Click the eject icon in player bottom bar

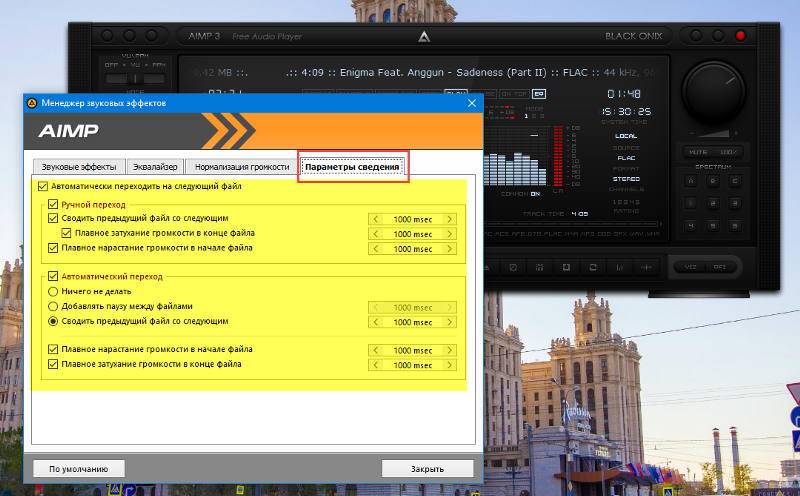(486, 267)
